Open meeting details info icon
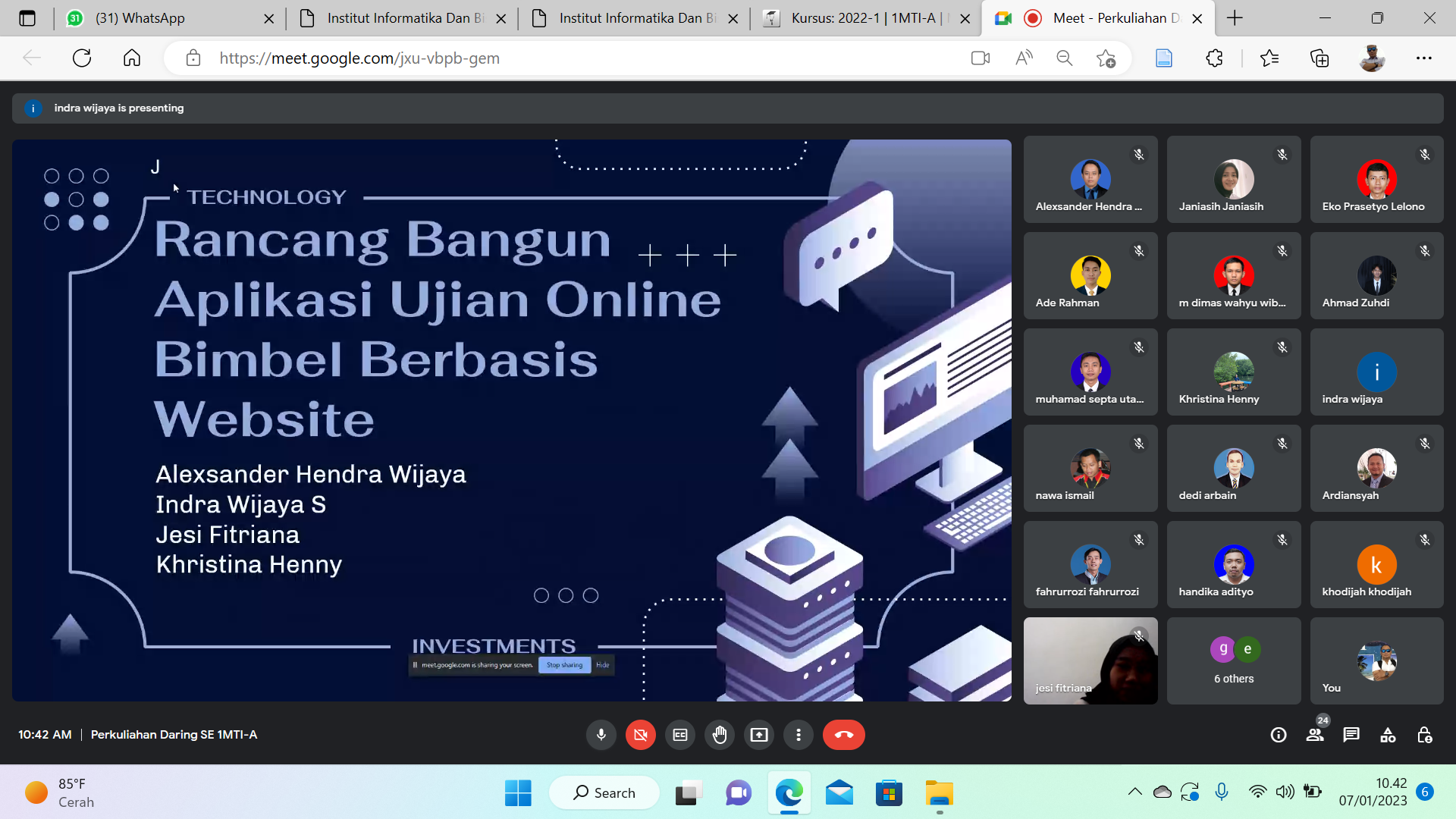Viewport: 1456px width, 819px height. coord(1279,735)
